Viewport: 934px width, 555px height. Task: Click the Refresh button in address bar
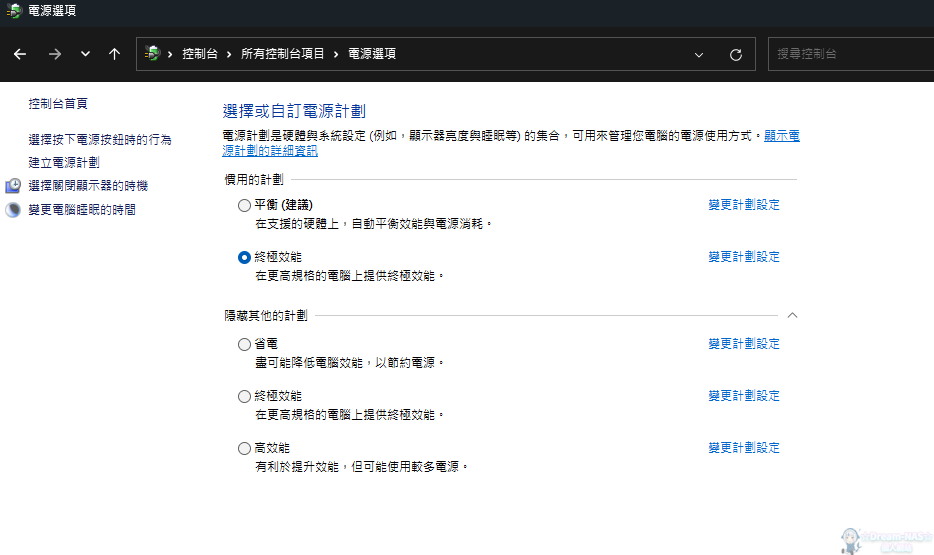(x=736, y=54)
